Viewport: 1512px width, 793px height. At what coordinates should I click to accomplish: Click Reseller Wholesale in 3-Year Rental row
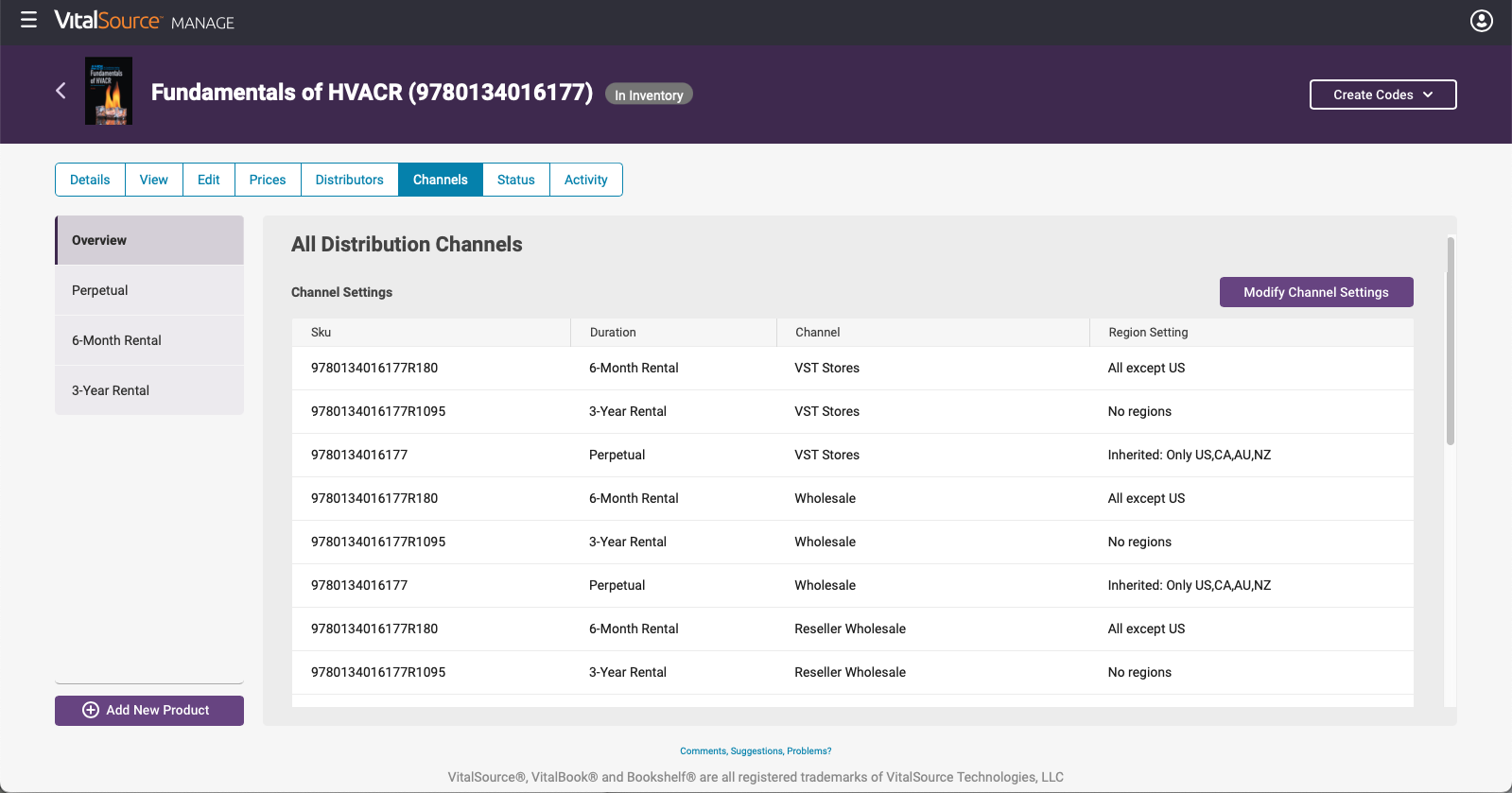coord(850,672)
